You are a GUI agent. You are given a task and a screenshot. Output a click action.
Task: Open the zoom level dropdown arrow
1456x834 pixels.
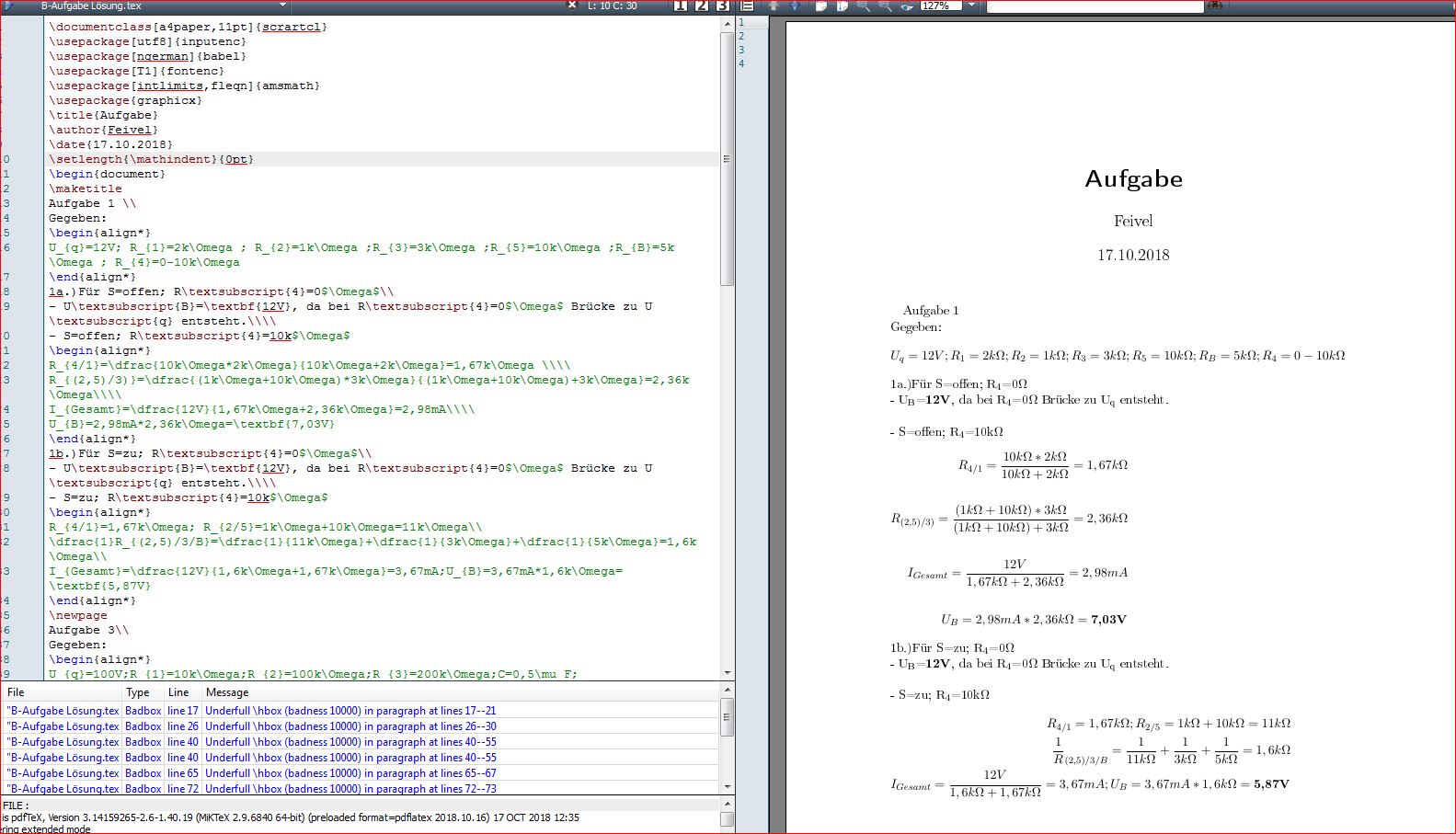point(971,6)
